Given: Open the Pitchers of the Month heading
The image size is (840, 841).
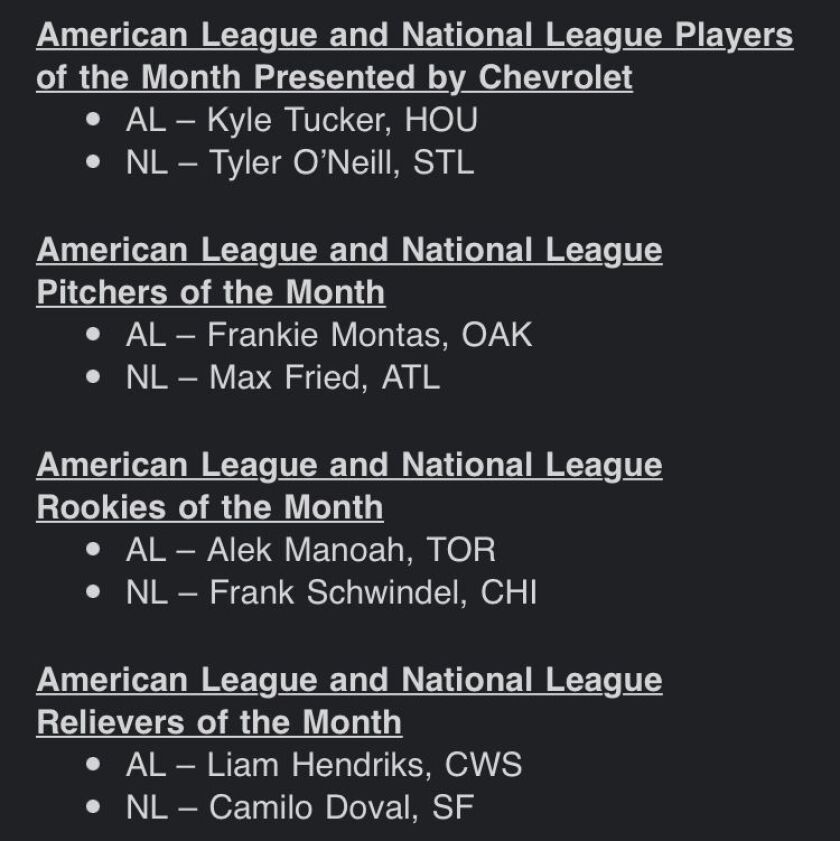Looking at the screenshot, I should [x=349, y=271].
